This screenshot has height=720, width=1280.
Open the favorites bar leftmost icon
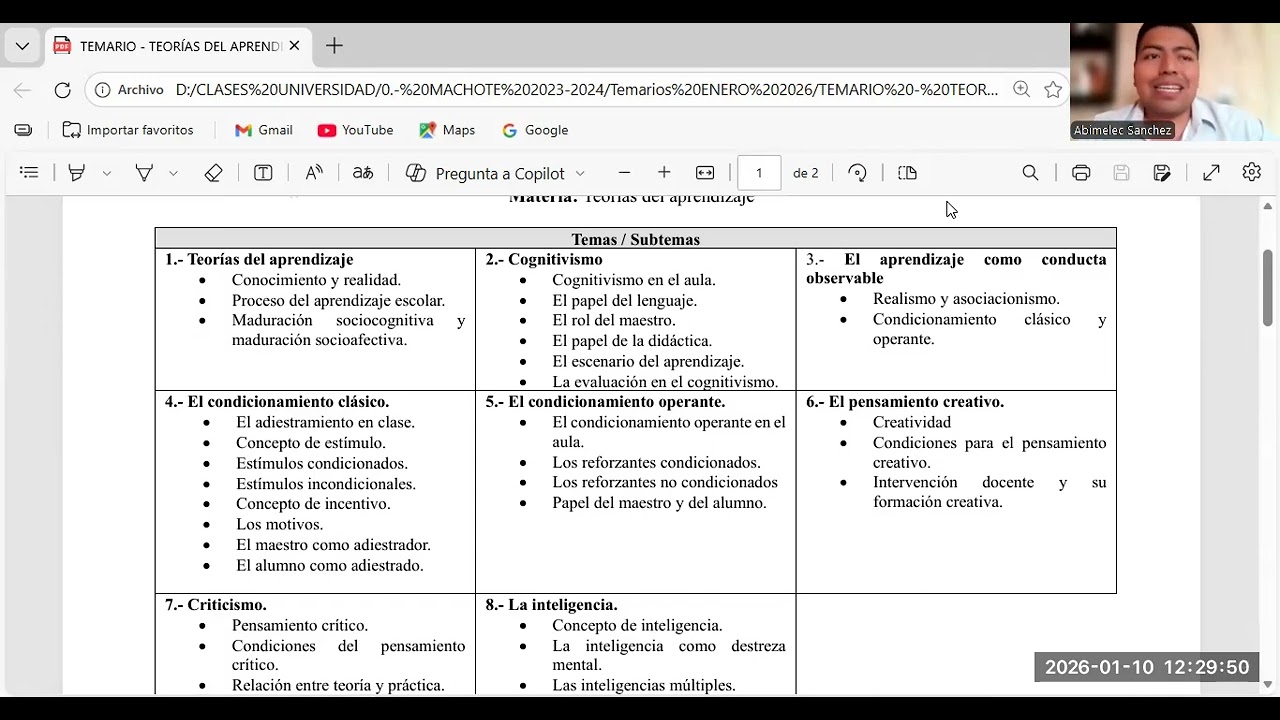point(23,130)
